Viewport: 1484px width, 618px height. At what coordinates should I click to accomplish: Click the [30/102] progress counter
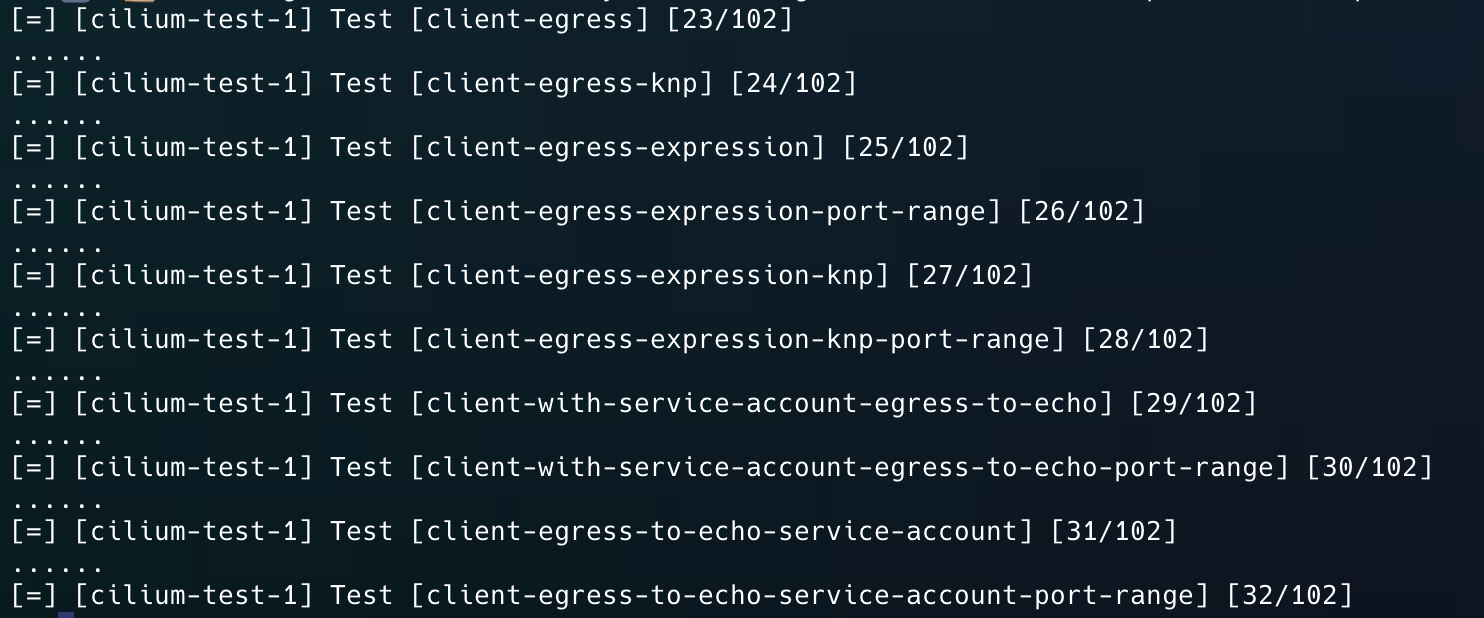click(1370, 467)
